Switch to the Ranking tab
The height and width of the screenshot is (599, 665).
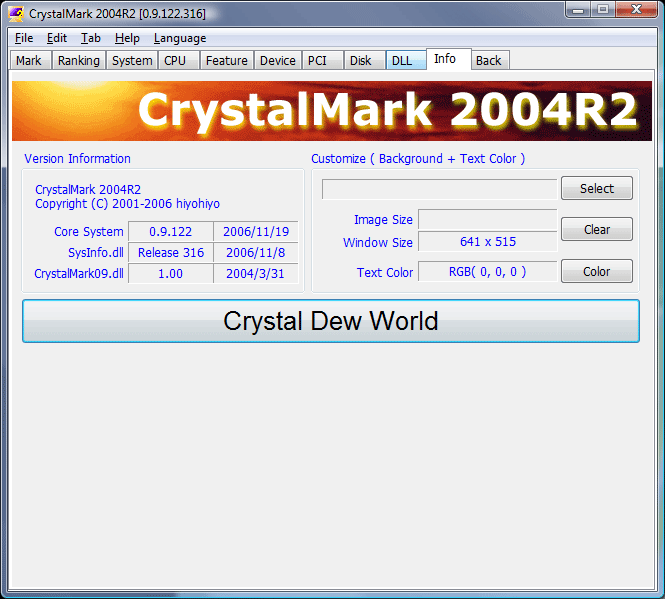point(79,61)
